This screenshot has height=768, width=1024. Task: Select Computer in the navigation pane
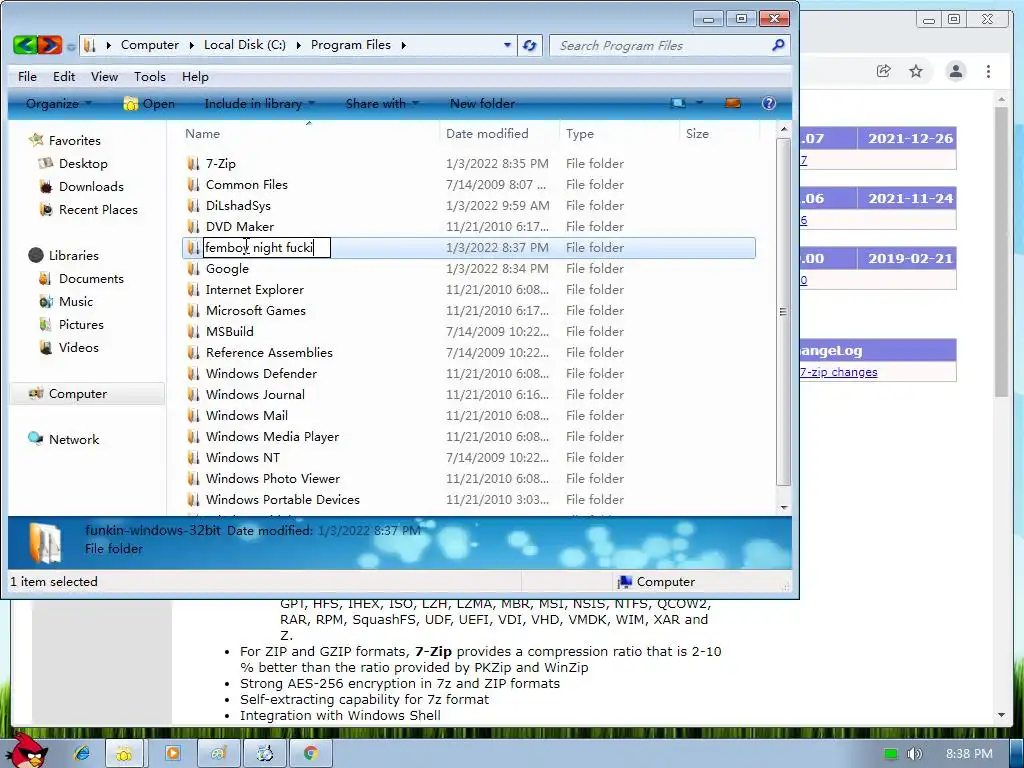click(x=87, y=394)
